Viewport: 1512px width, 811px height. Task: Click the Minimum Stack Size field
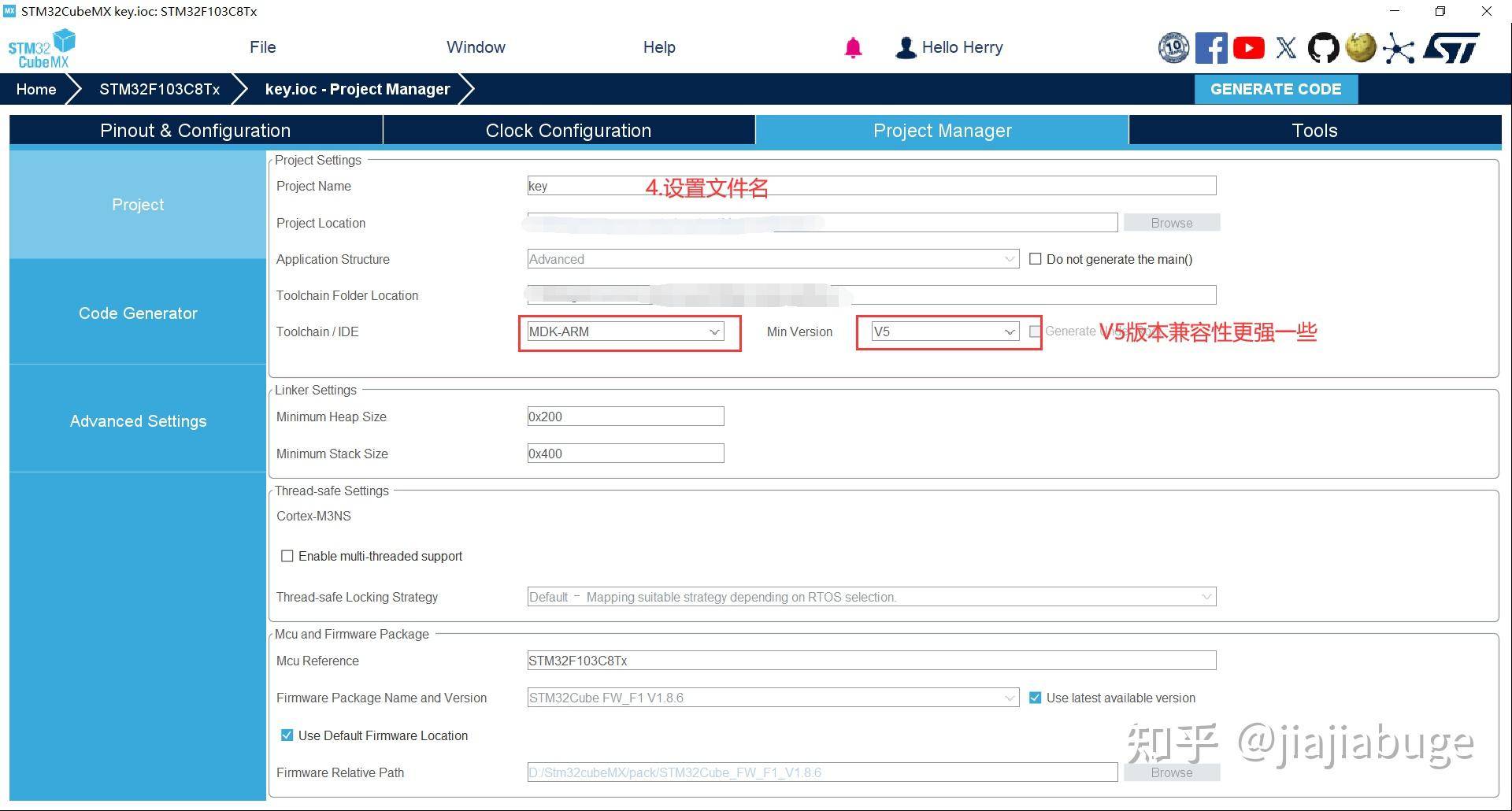coord(625,454)
